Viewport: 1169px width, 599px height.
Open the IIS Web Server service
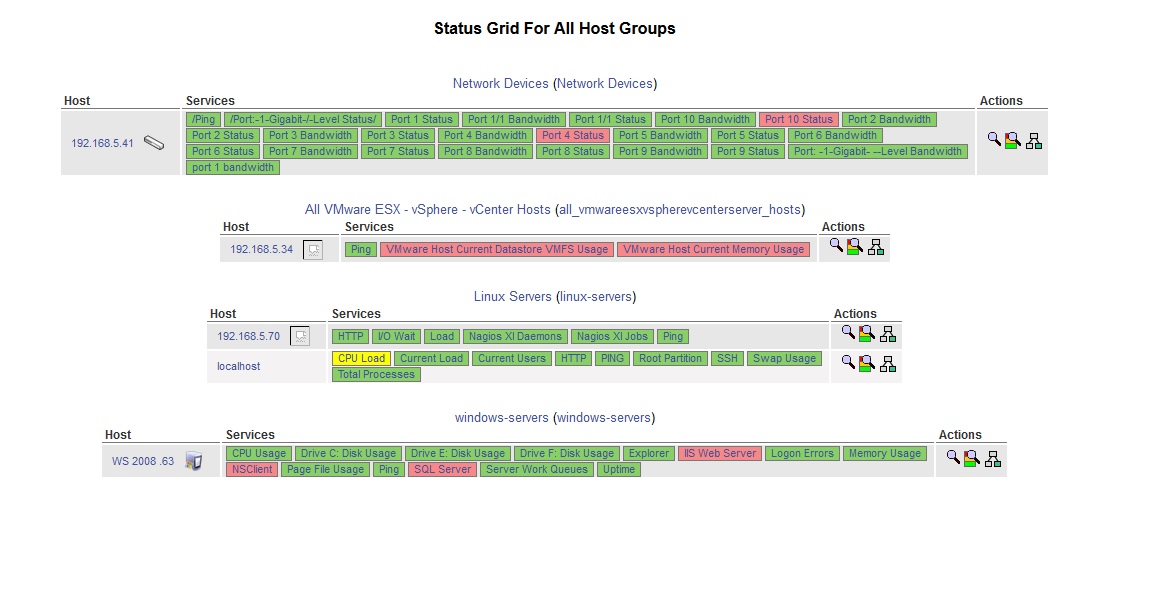pyautogui.click(x=719, y=453)
